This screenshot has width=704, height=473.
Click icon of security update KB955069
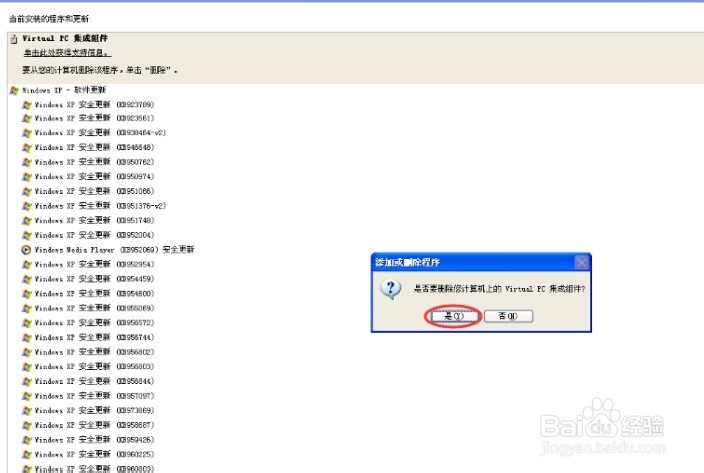point(27,308)
